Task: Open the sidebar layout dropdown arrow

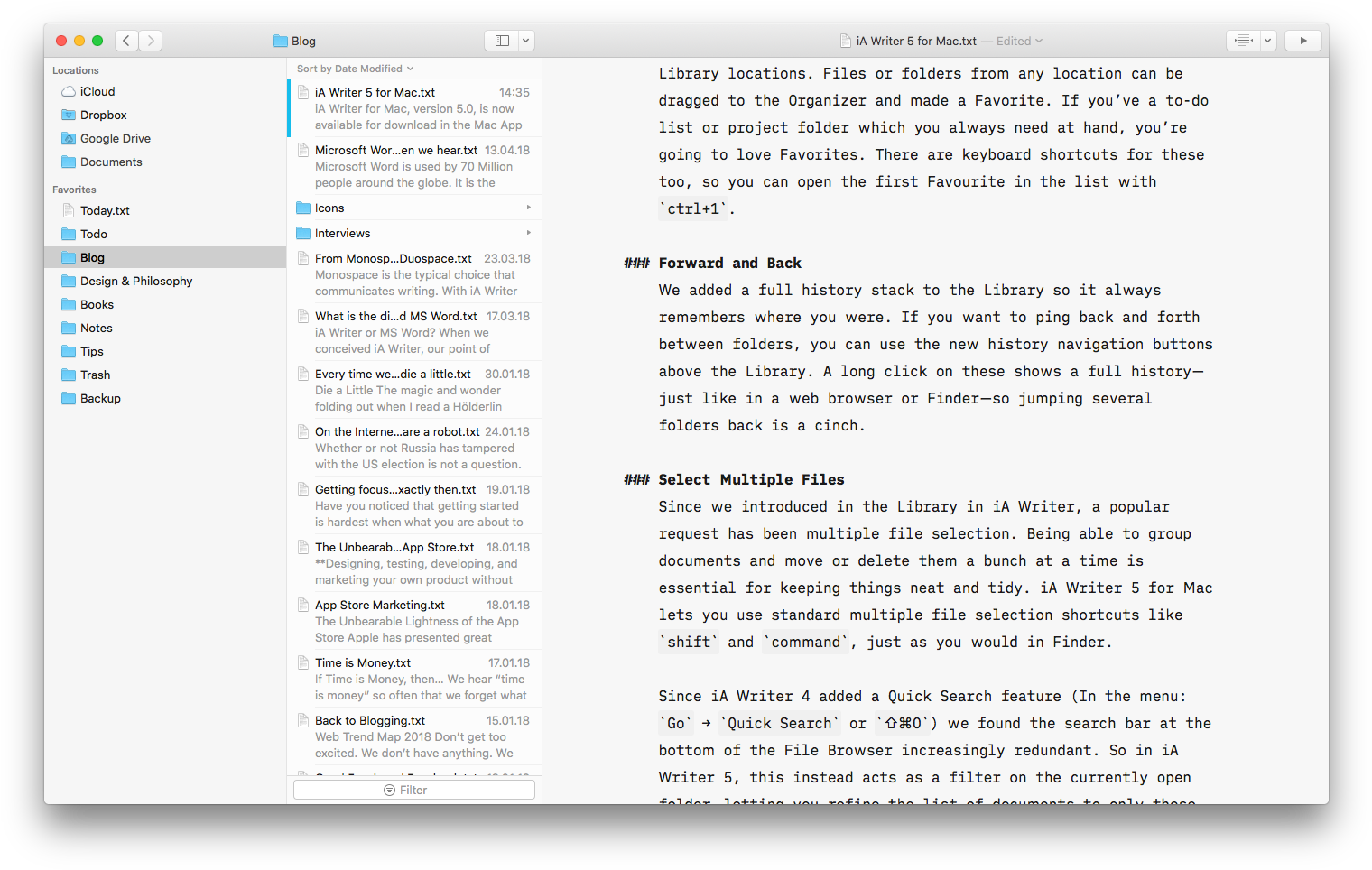Action: 526,41
